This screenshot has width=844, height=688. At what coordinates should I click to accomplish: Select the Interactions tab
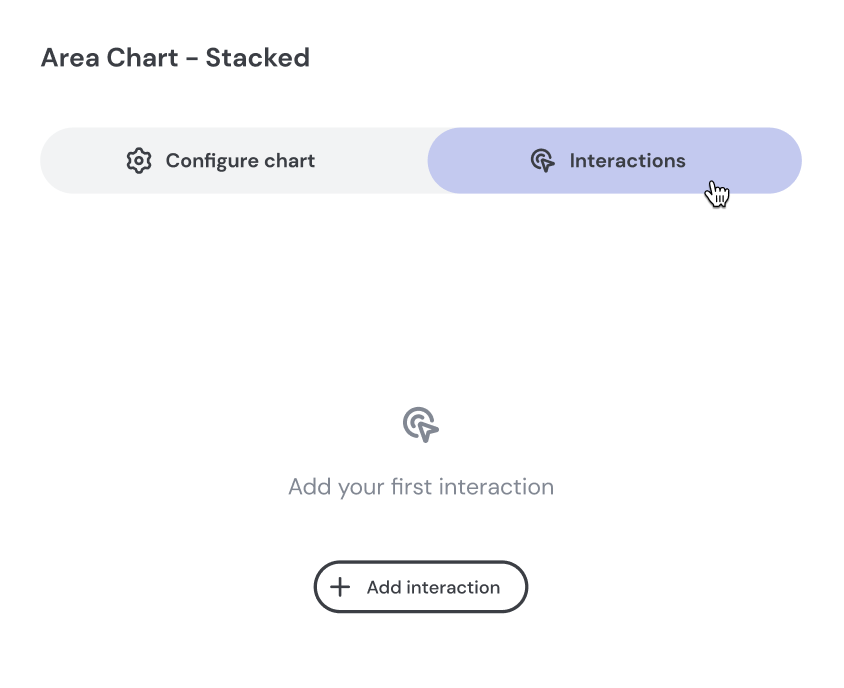(x=614, y=161)
